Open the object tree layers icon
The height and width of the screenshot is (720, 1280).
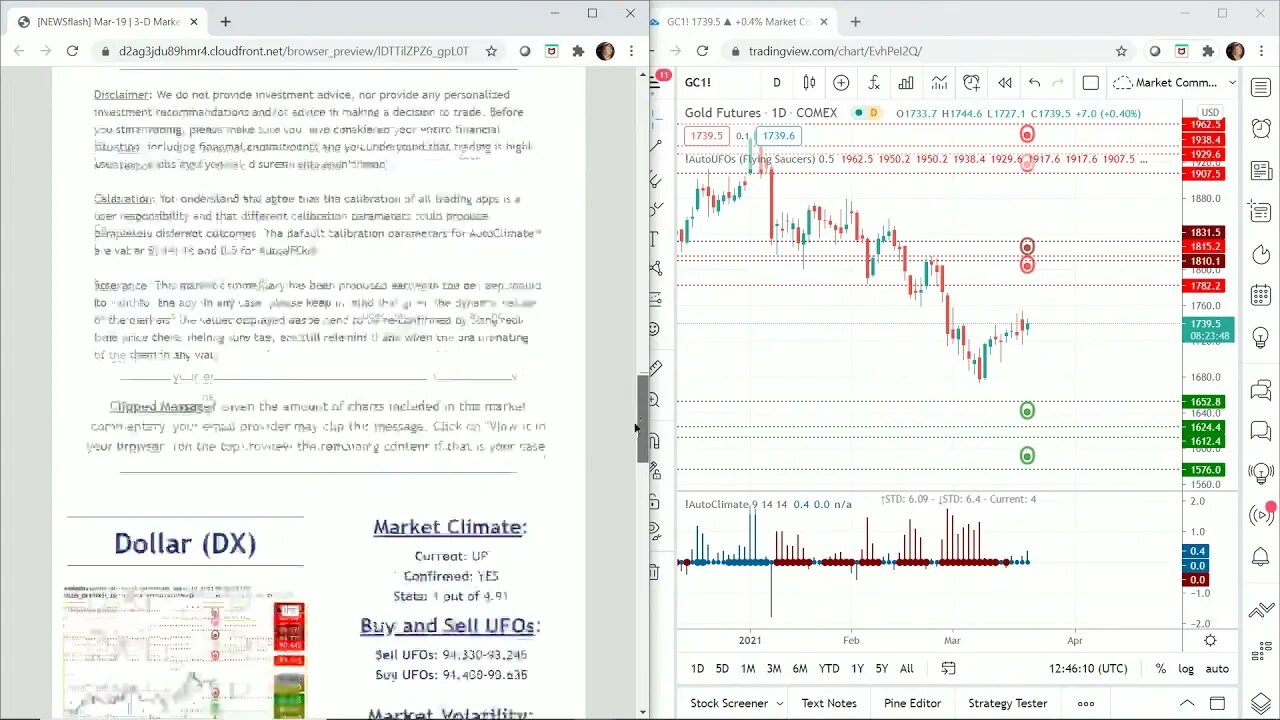click(x=1260, y=703)
